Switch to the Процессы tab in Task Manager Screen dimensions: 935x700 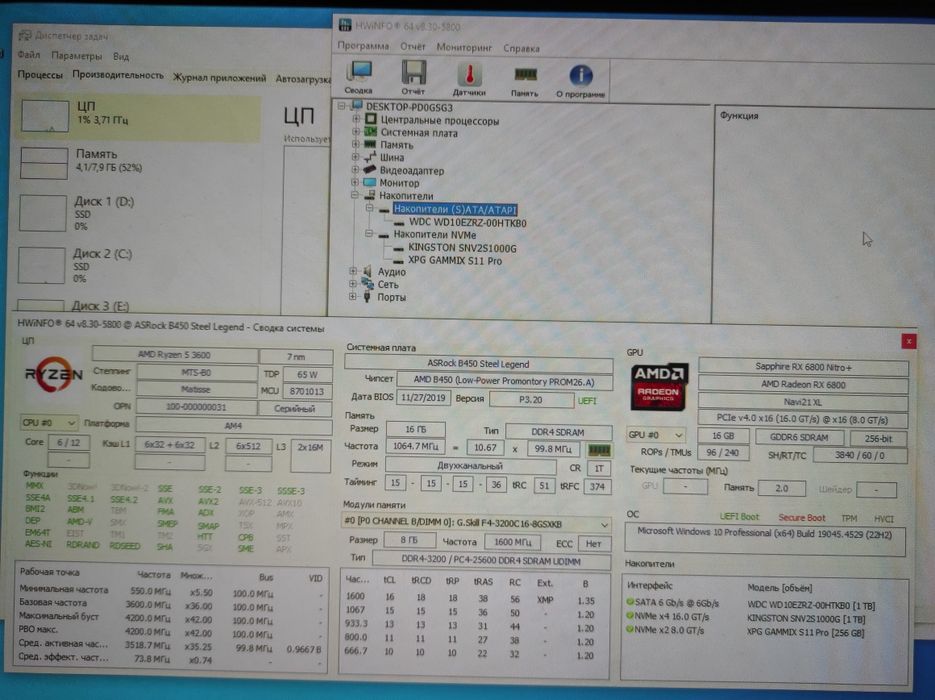coord(40,75)
